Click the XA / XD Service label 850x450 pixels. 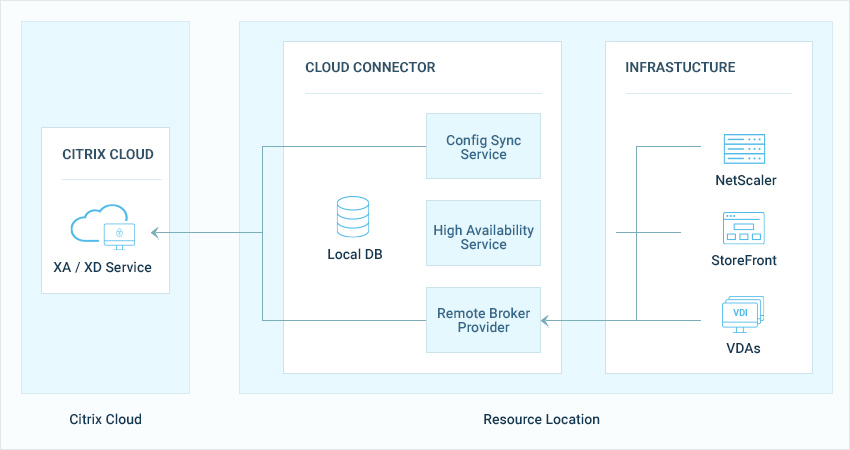point(102,267)
